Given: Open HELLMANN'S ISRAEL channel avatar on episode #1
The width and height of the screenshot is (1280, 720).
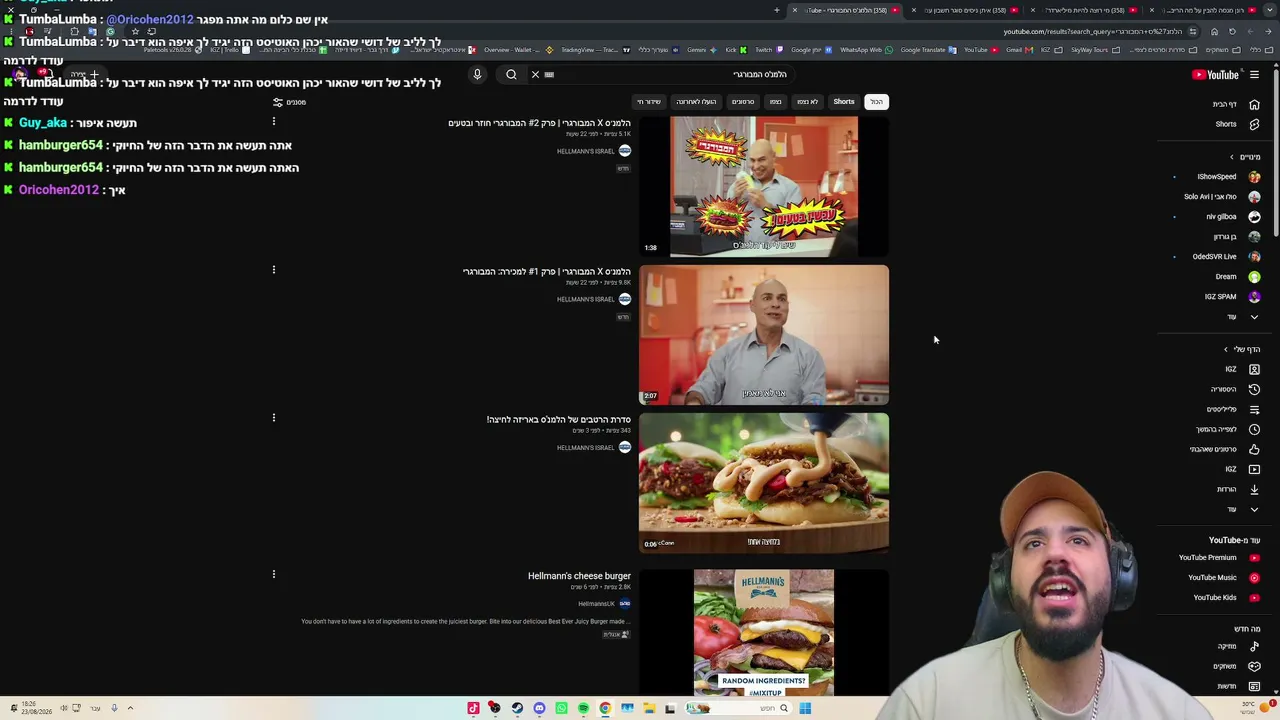Looking at the screenshot, I should click(624, 299).
